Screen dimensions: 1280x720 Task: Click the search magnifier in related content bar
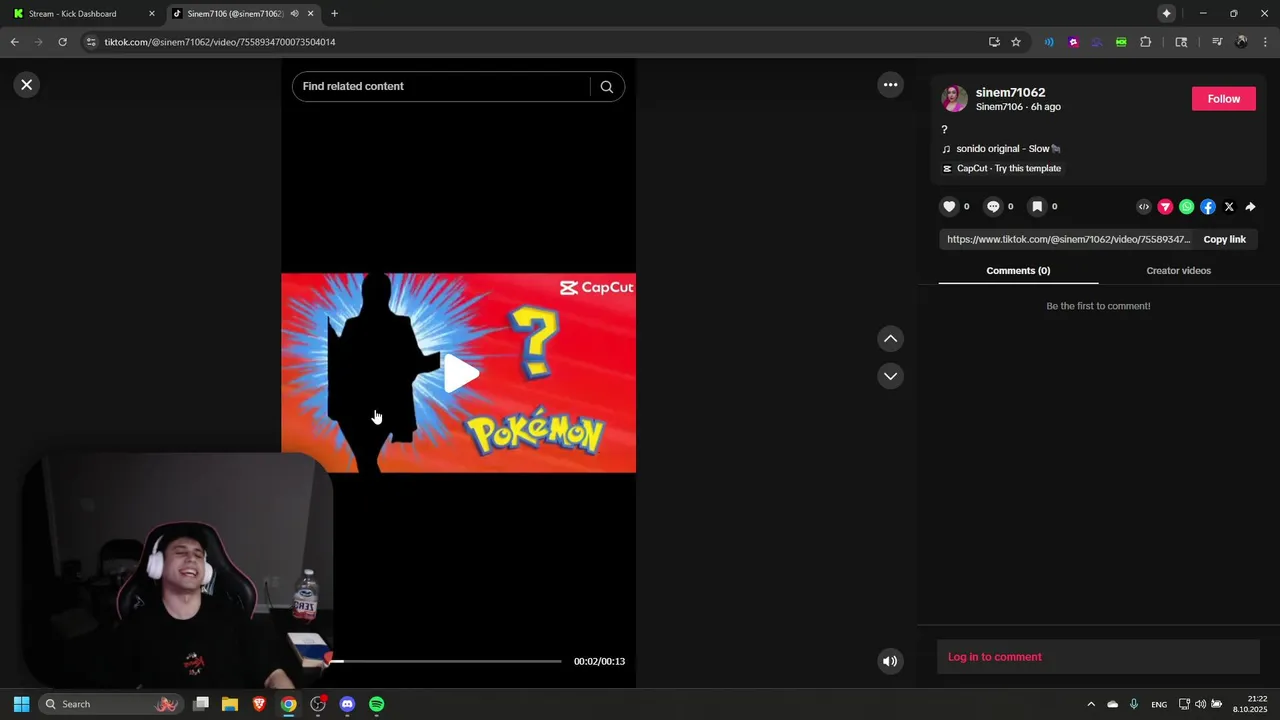click(x=606, y=87)
